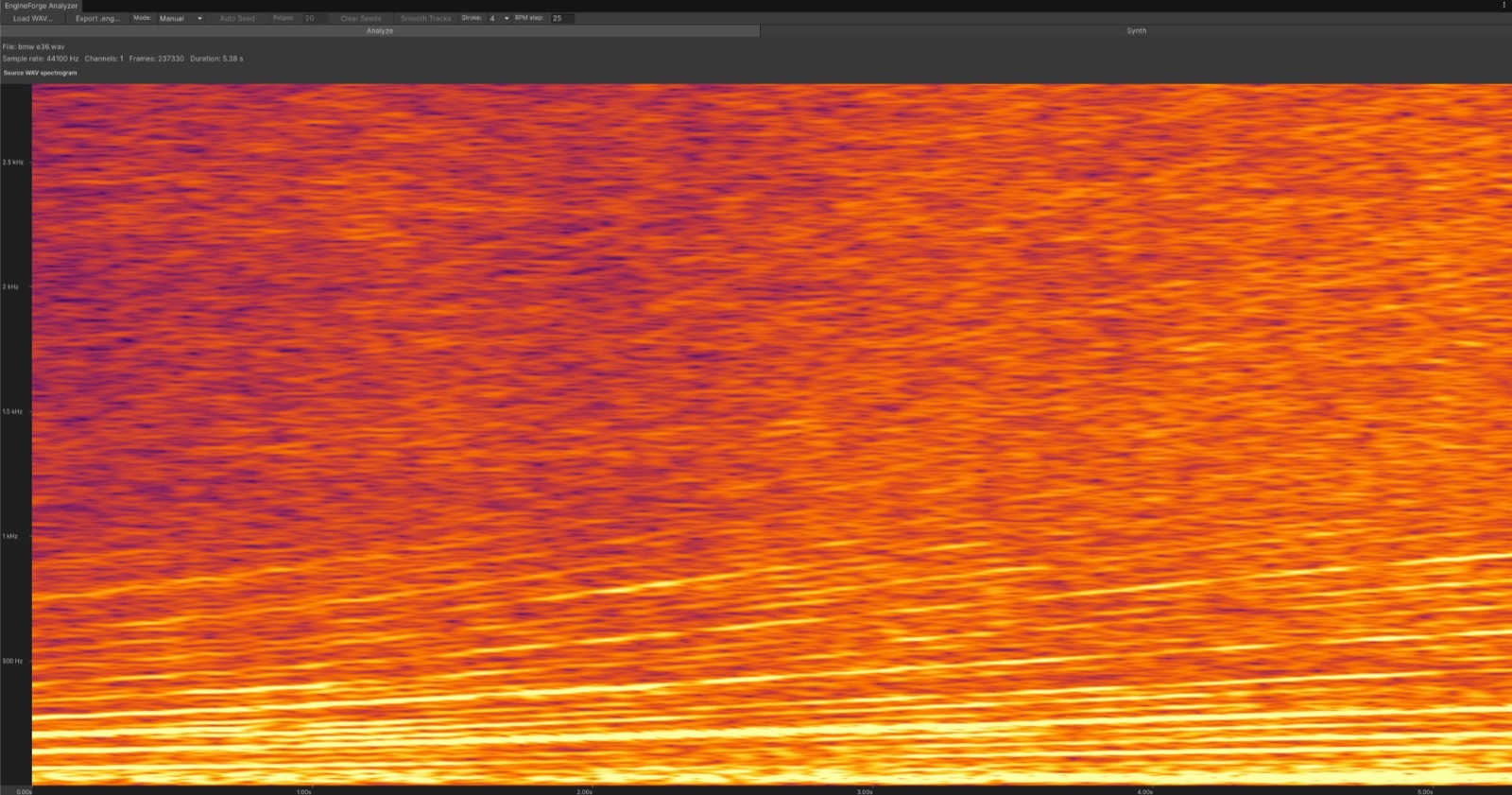Screen dimensions: 1512x795
Task: Click the 500 Hz frequency axis label
Action: [x=12, y=661]
